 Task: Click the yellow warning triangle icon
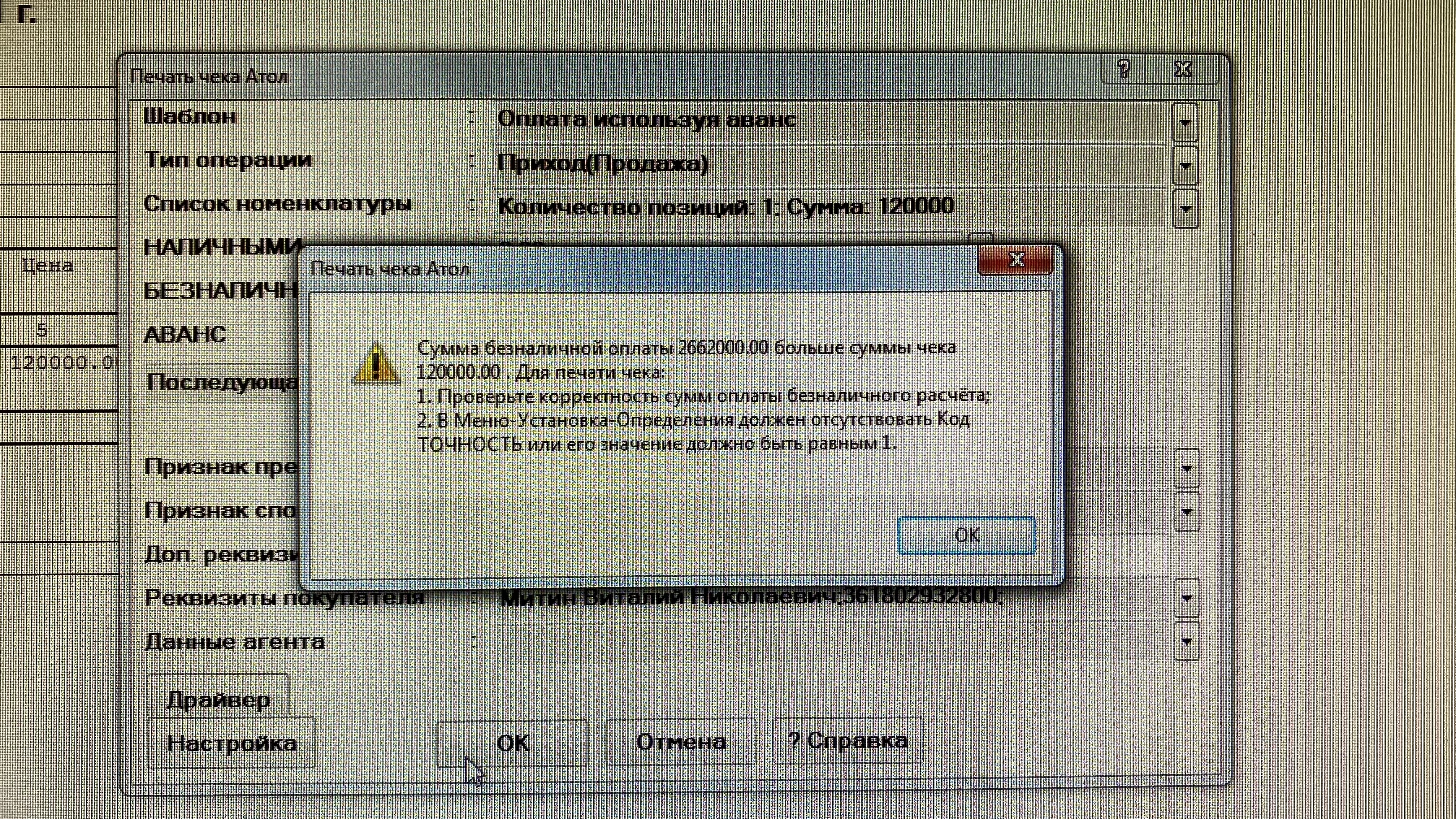(x=376, y=363)
